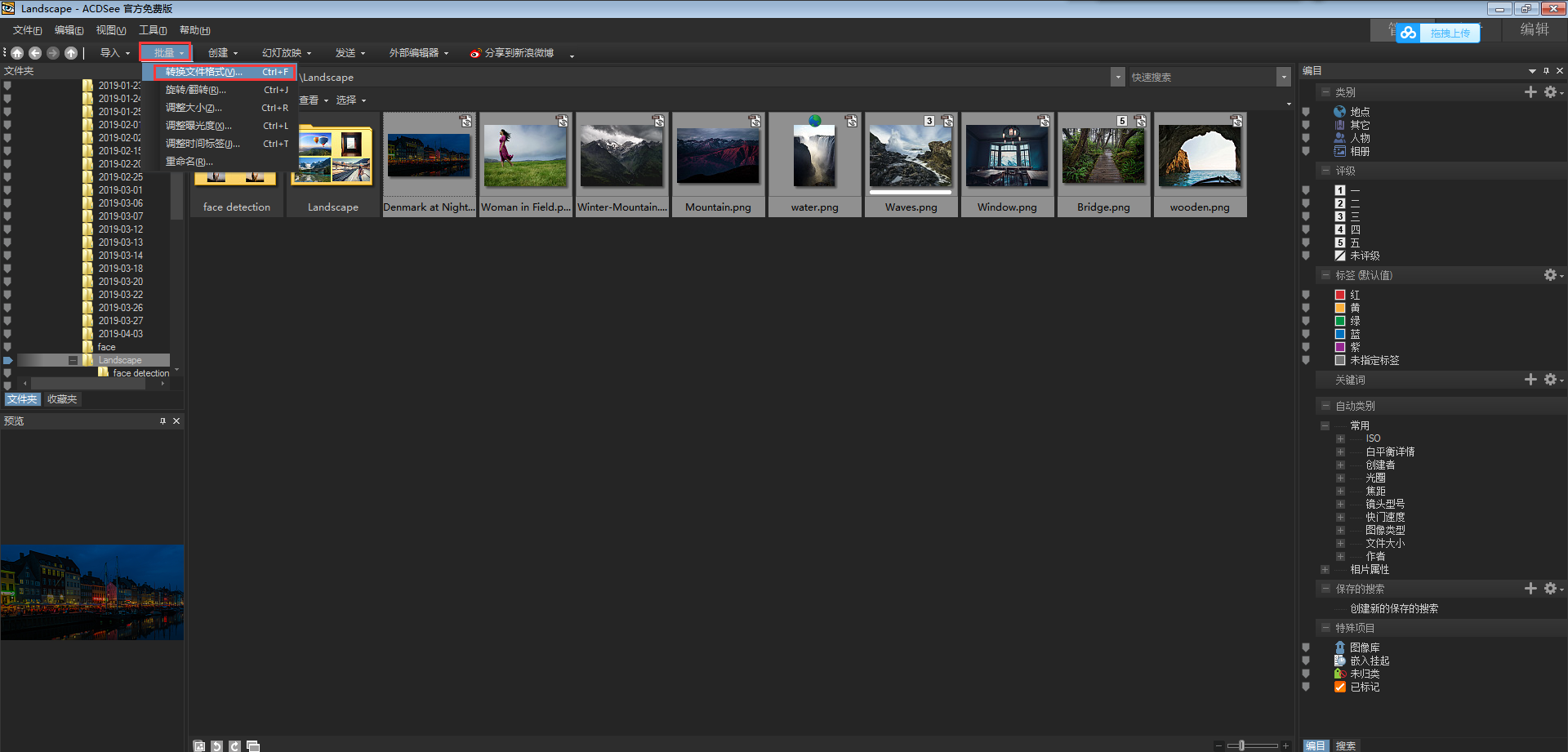1568x752 pixels.
Task: Pin the 预览 preview panel
Action: [x=163, y=421]
